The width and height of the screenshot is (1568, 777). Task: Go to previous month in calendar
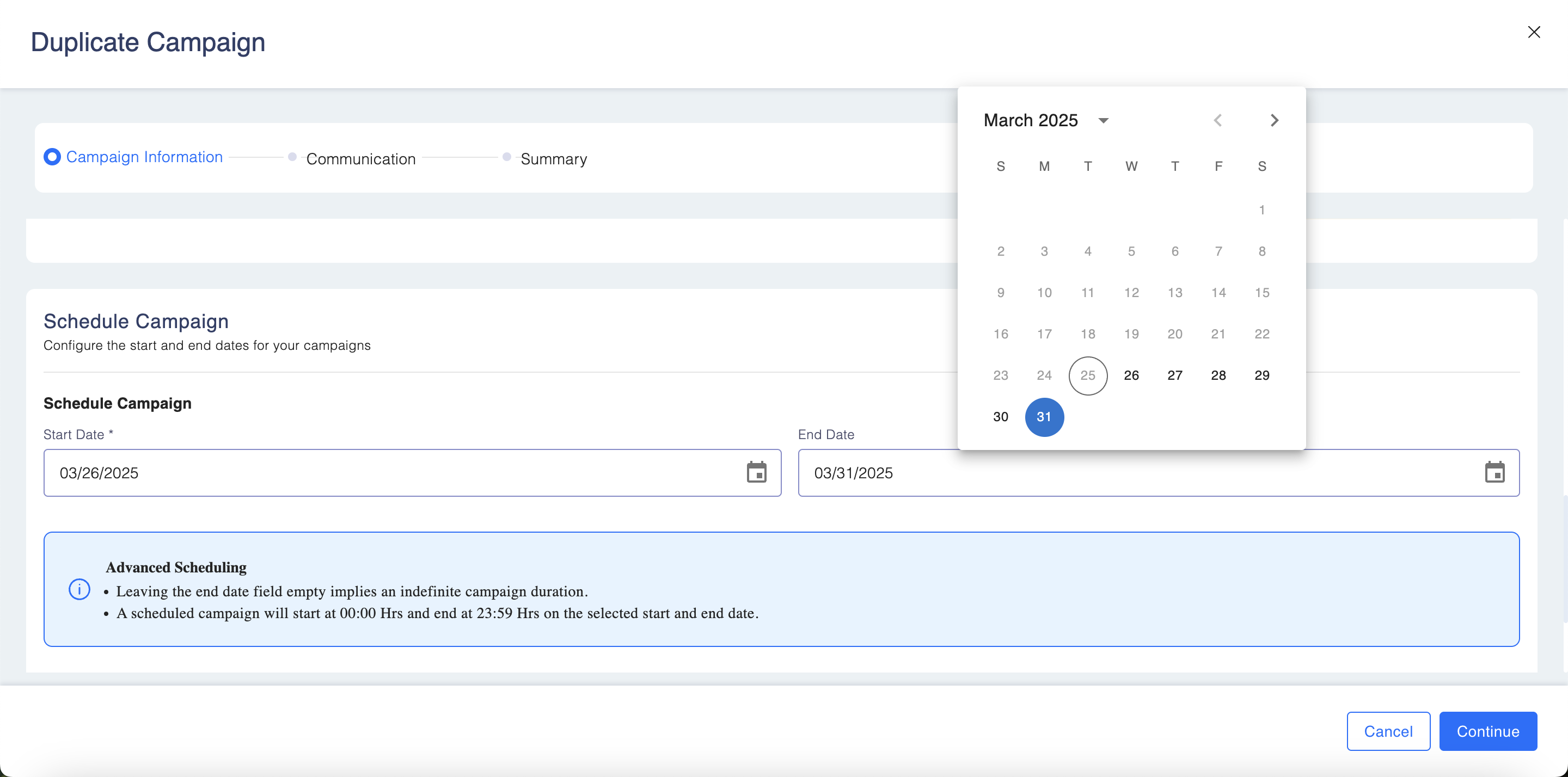tap(1217, 120)
